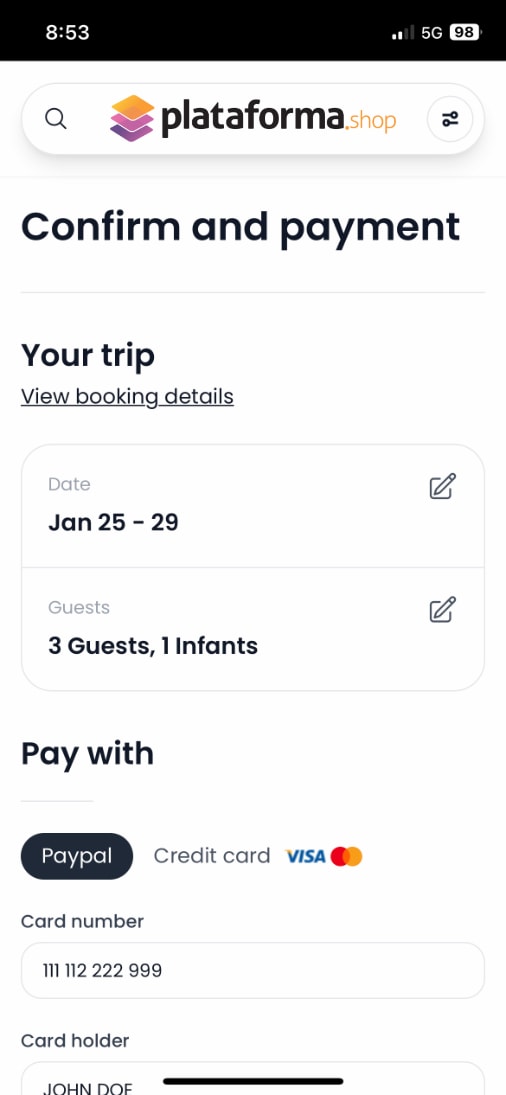Tap the 5G network indicator
The image size is (506, 1095).
pyautogui.click(x=432, y=32)
